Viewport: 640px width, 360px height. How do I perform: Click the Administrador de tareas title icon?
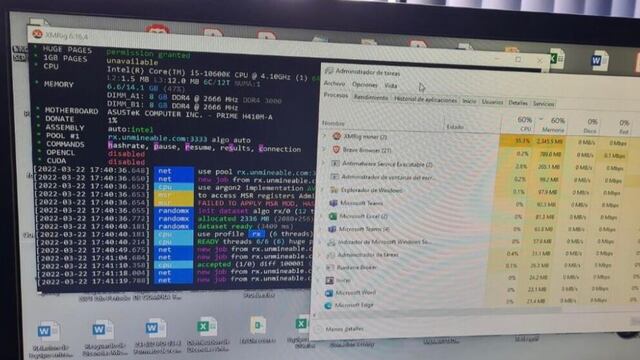pyautogui.click(x=329, y=71)
